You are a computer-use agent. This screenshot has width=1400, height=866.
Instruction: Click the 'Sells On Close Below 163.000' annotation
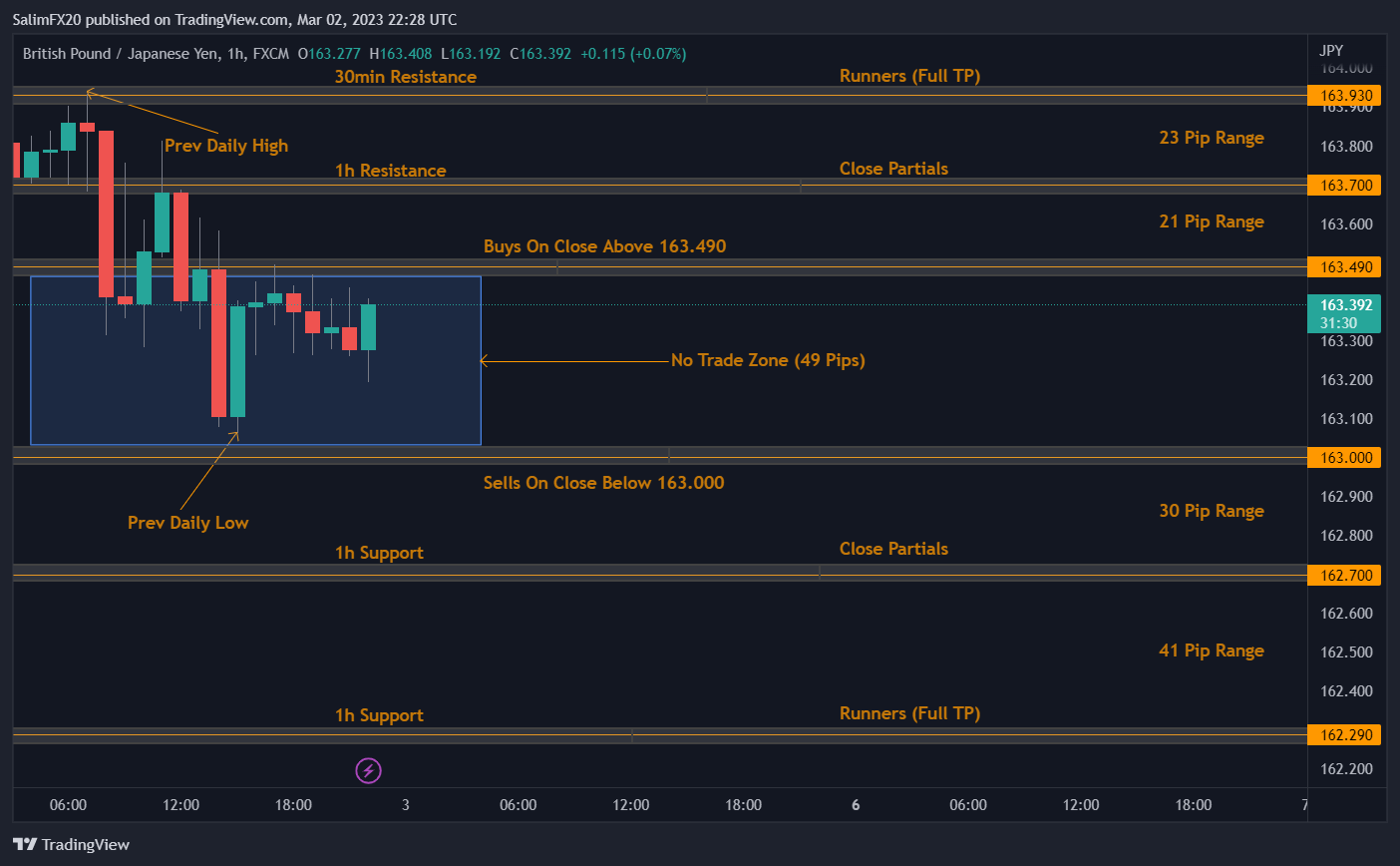tap(603, 483)
